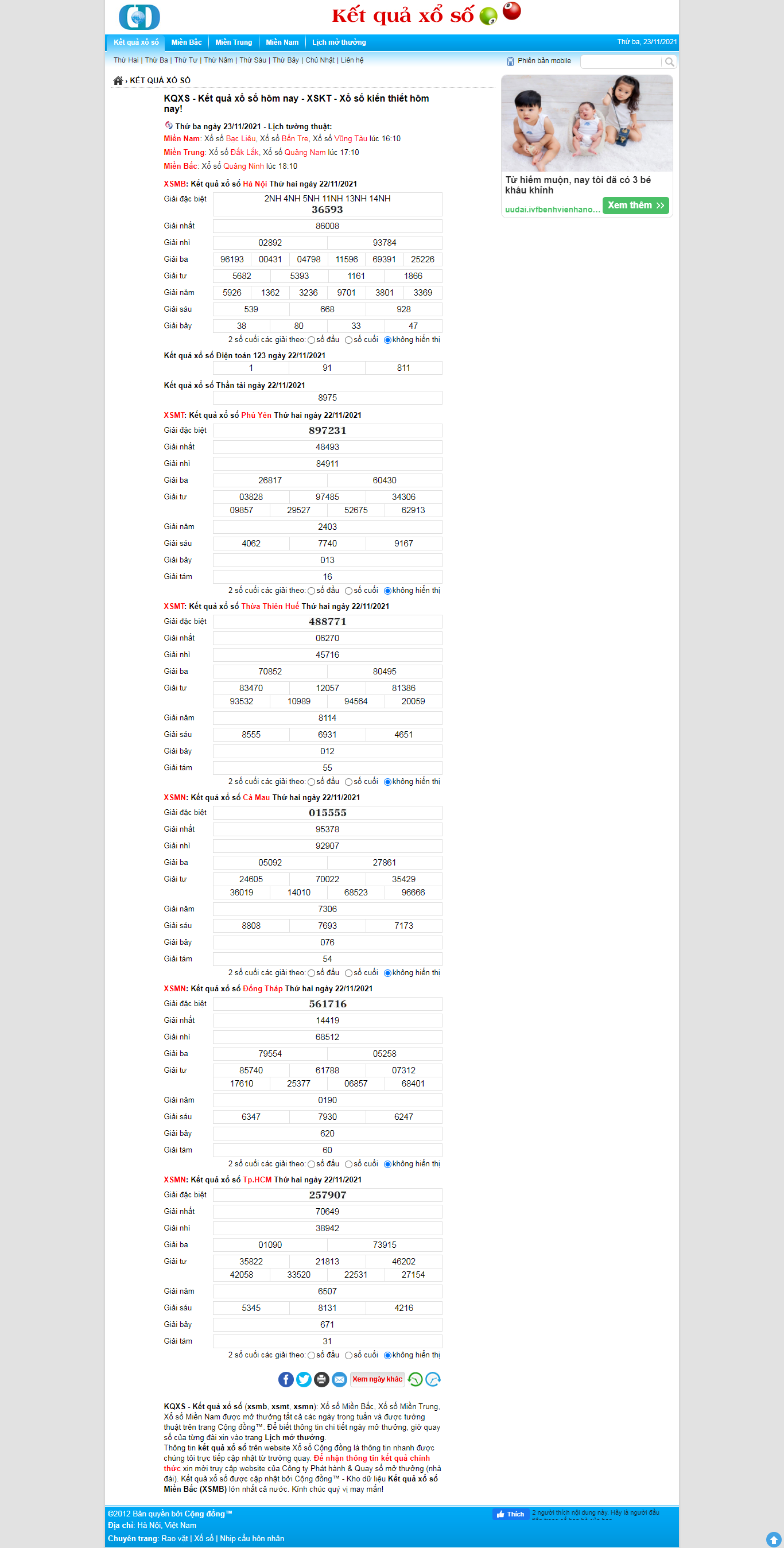Click the search magnifier icon

(x=669, y=62)
